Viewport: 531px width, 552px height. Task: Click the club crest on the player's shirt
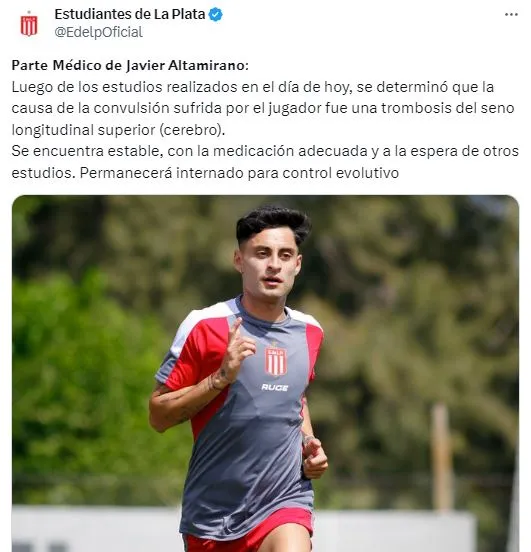(275, 360)
